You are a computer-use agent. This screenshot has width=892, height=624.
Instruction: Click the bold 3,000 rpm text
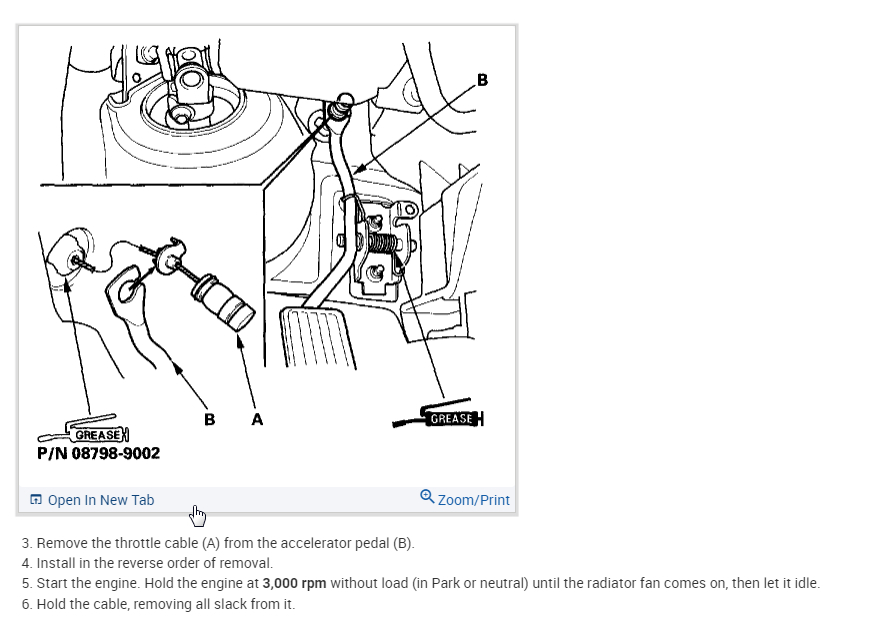[x=294, y=584]
